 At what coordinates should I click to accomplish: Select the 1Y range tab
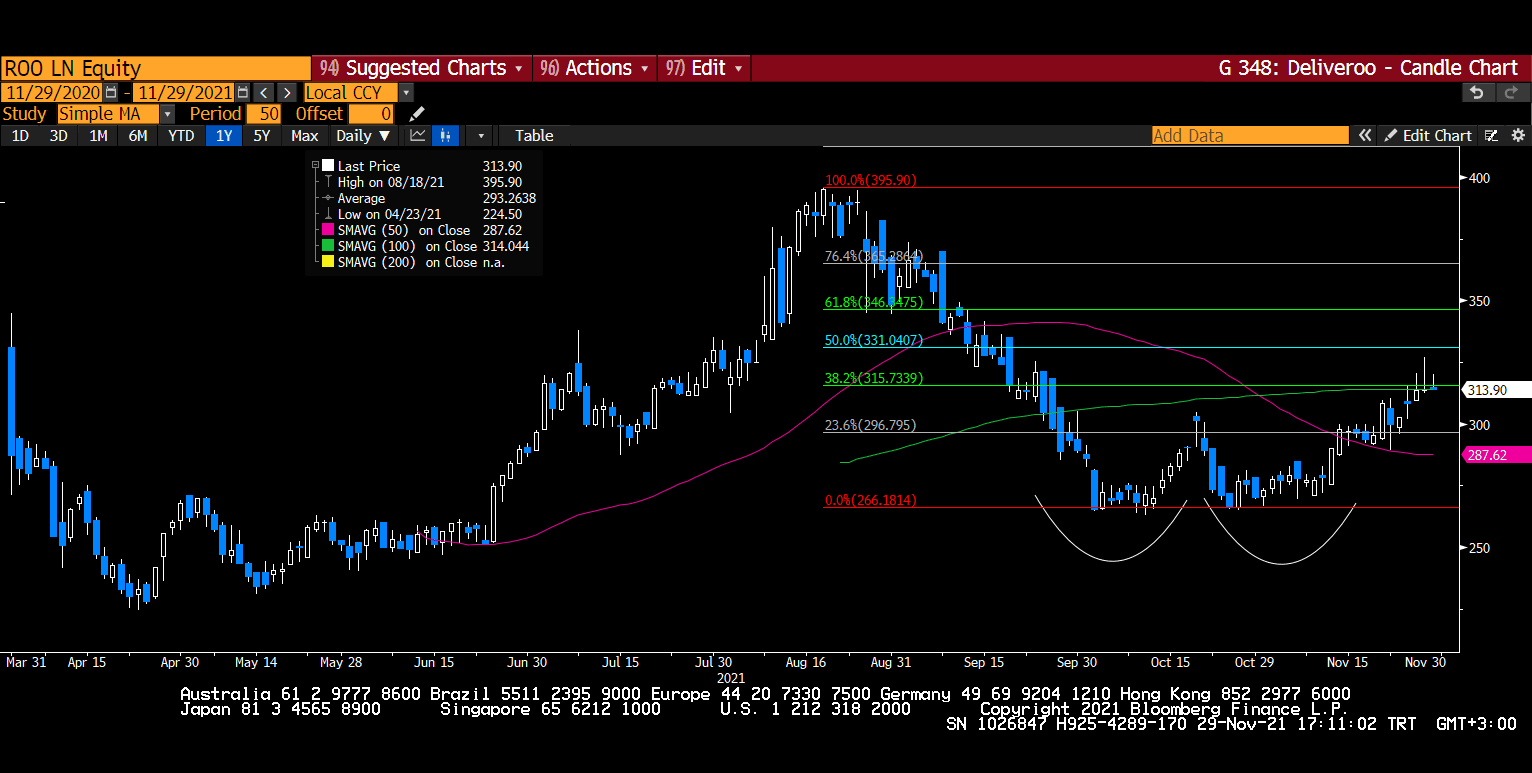tap(224, 136)
